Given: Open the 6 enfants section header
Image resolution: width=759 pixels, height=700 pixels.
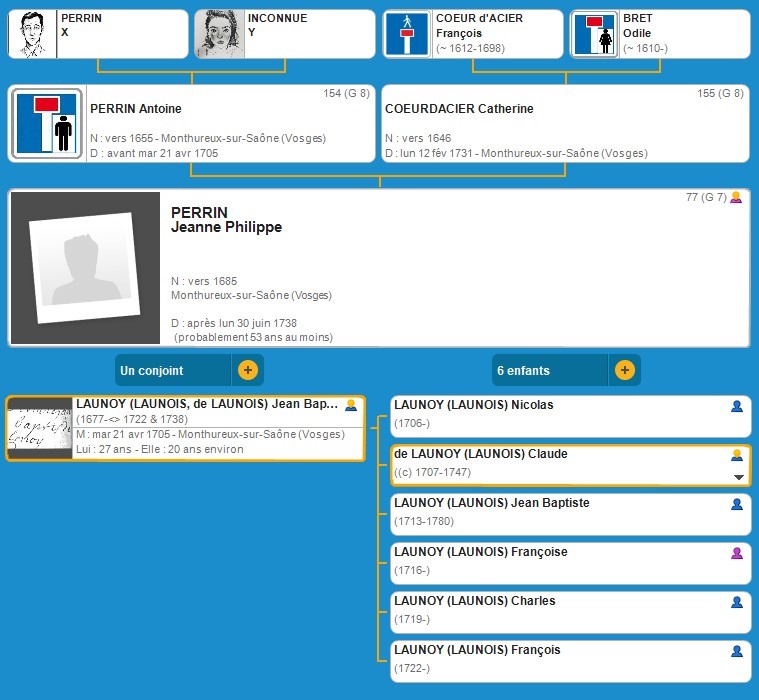Looking at the screenshot, I should click(550, 370).
